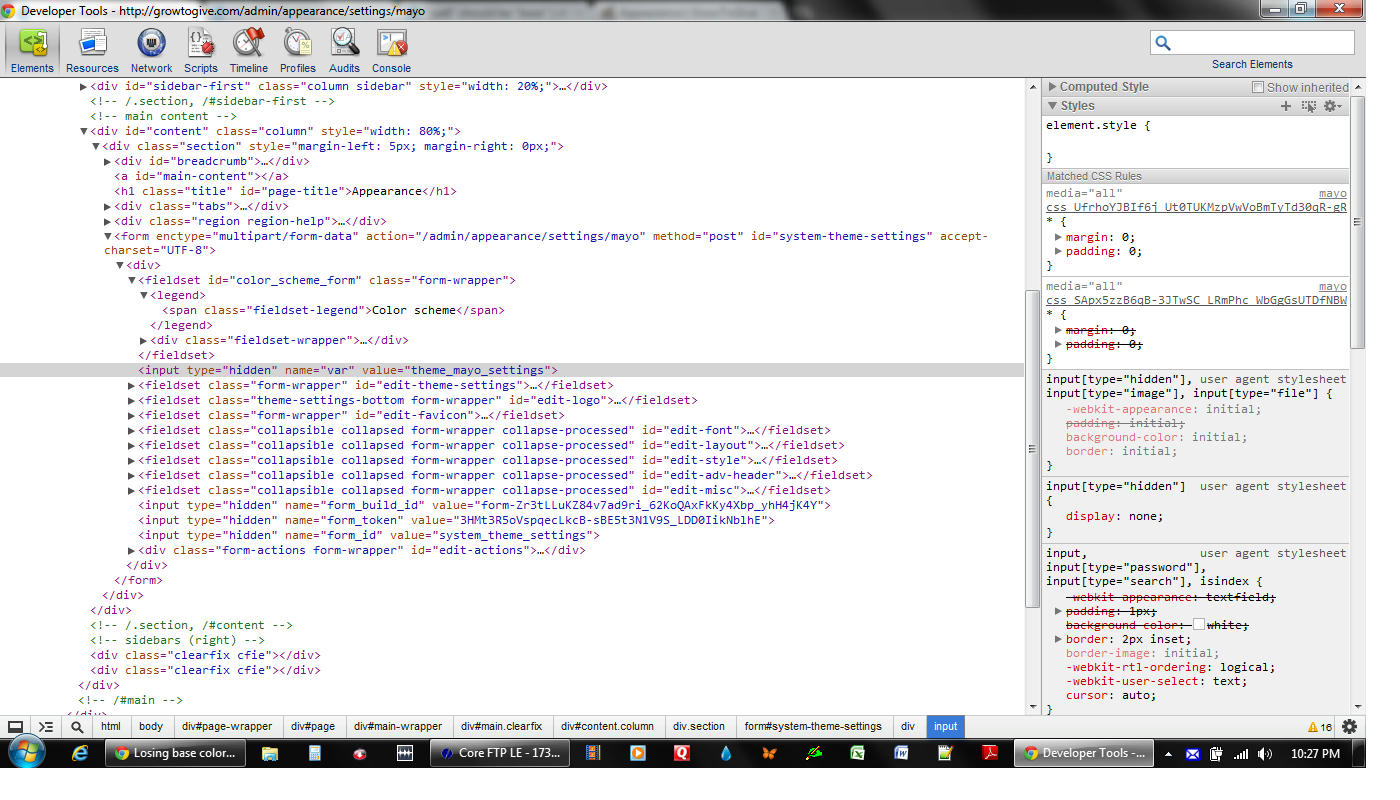This screenshot has width=1400, height=800.
Task: Open the Network panel
Action: (151, 50)
